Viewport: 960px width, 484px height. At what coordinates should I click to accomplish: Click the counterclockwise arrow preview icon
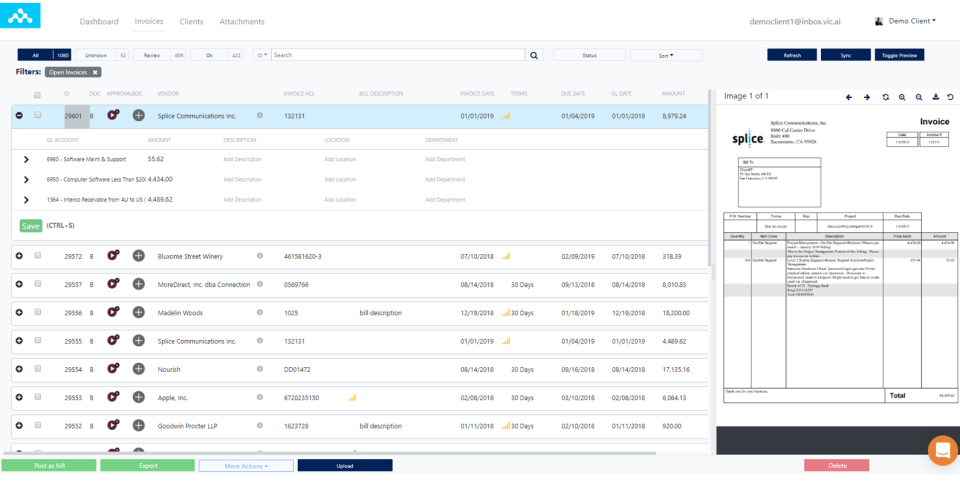click(950, 97)
